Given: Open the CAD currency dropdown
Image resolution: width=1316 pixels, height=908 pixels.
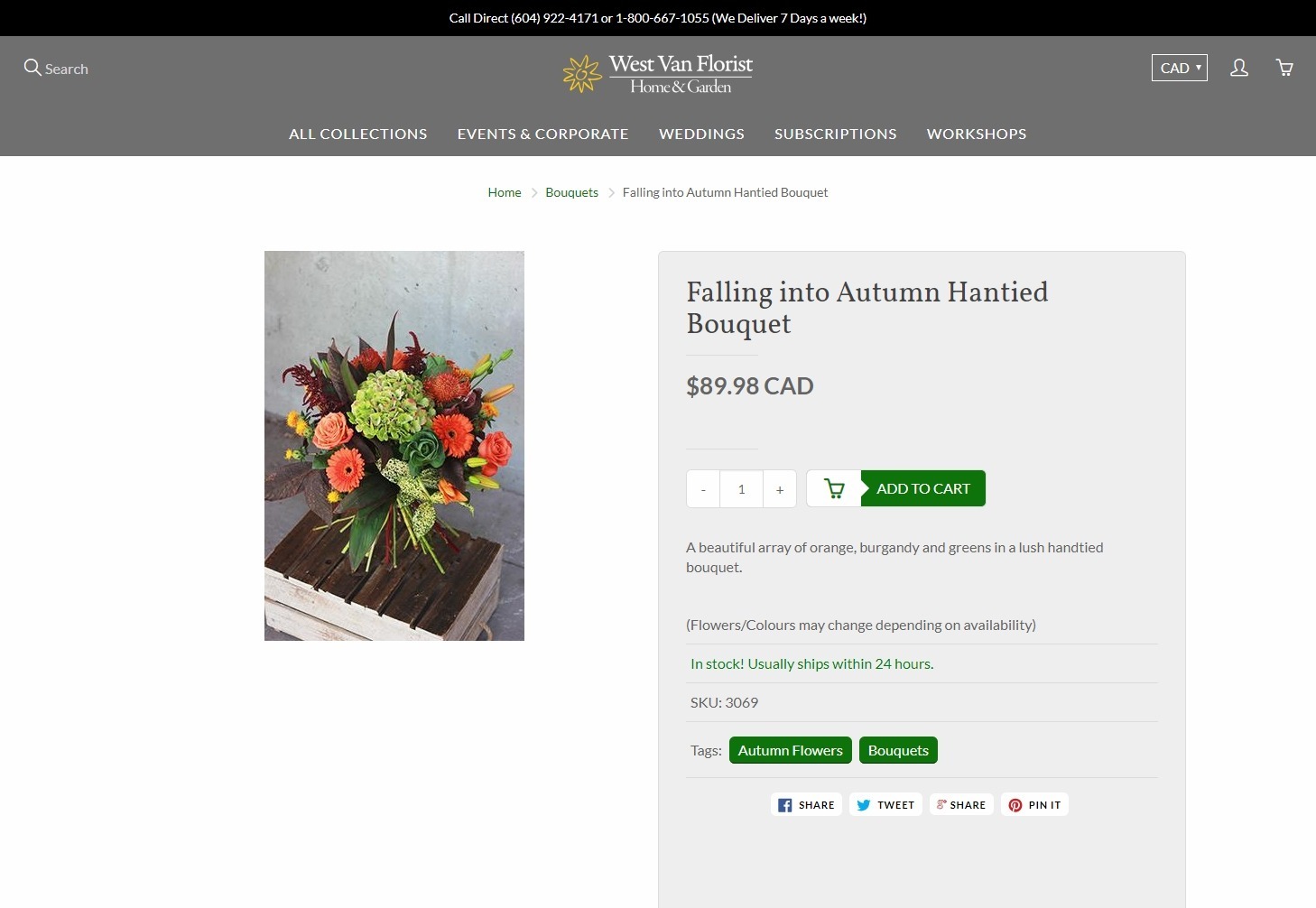Looking at the screenshot, I should [x=1180, y=68].
